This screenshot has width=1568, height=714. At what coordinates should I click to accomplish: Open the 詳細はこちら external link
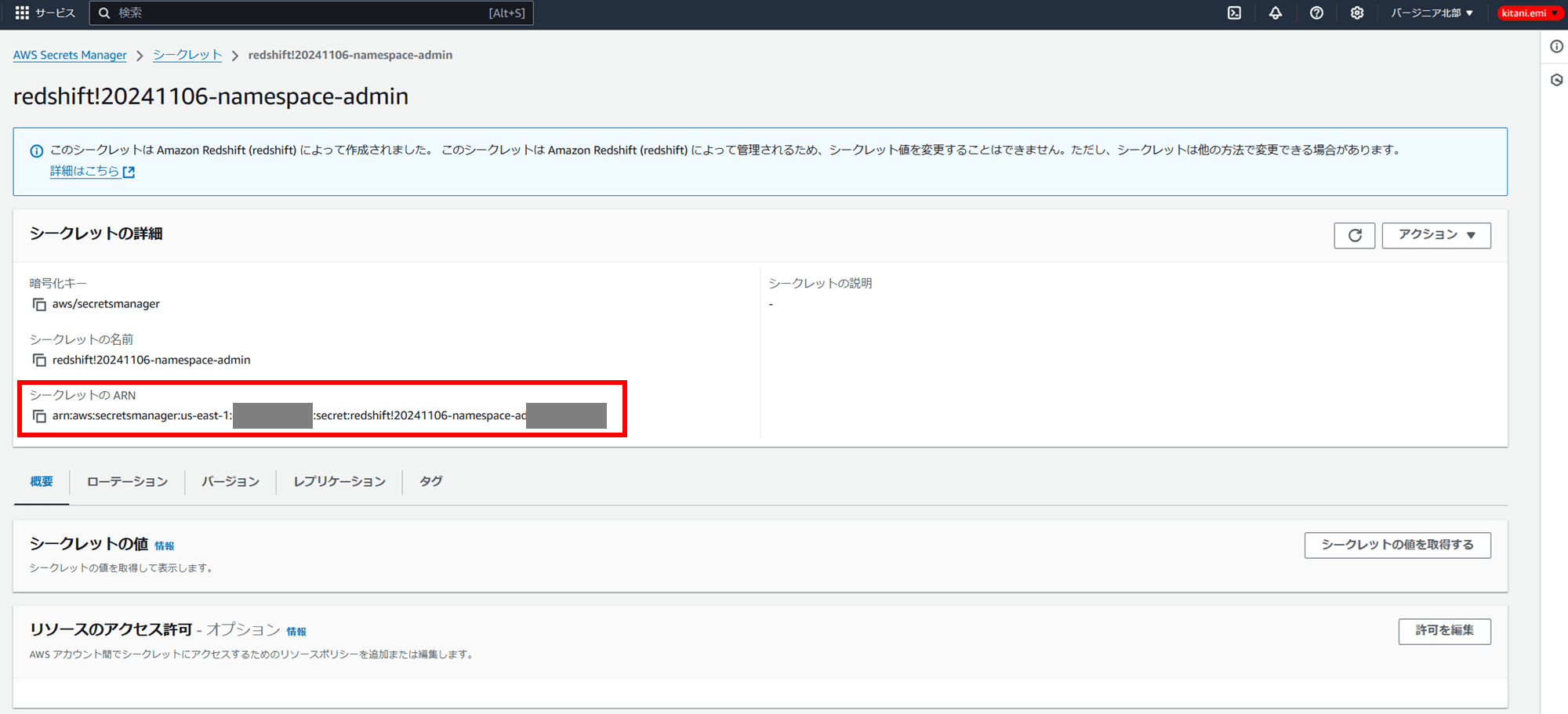pyautogui.click(x=93, y=171)
